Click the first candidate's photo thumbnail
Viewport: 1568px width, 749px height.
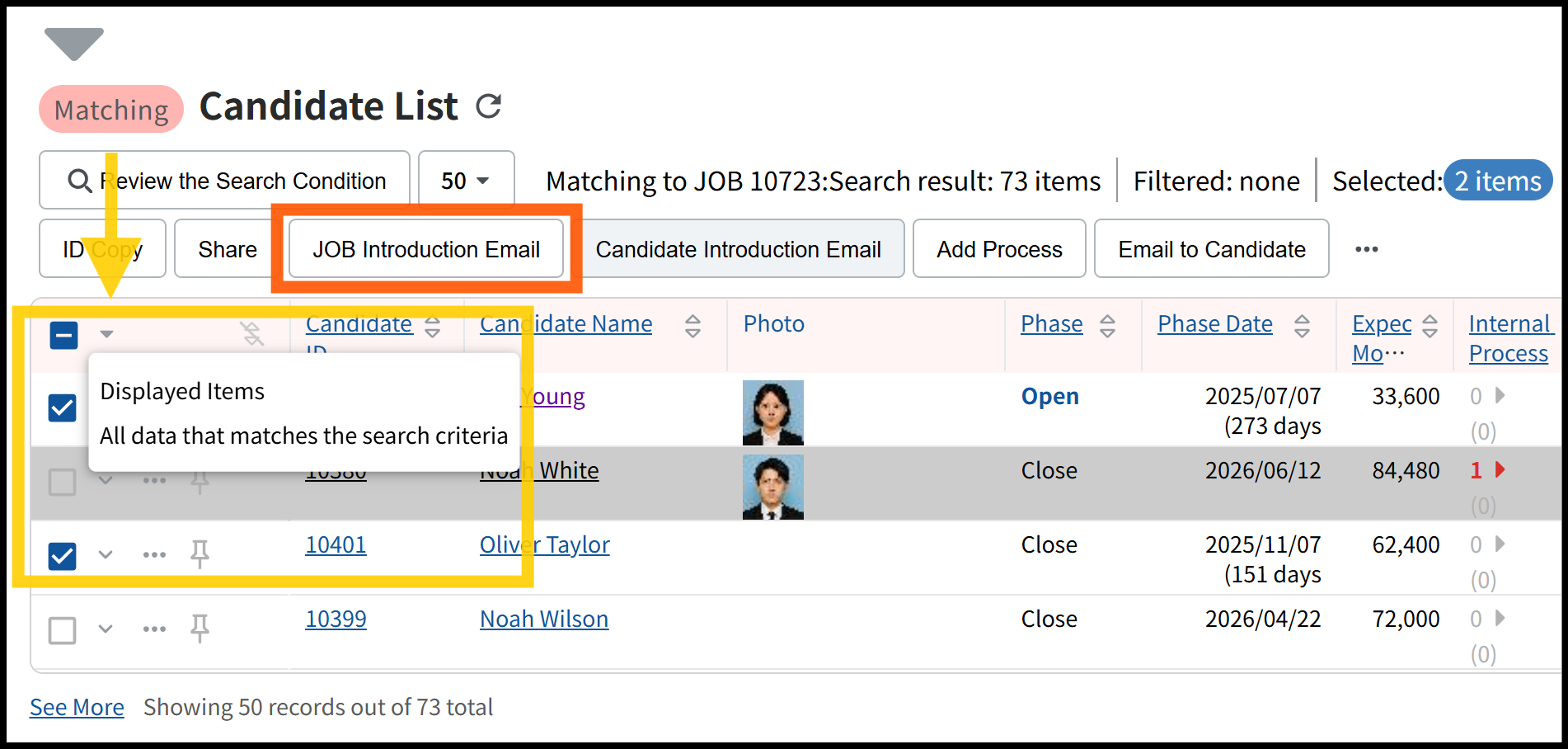772,412
